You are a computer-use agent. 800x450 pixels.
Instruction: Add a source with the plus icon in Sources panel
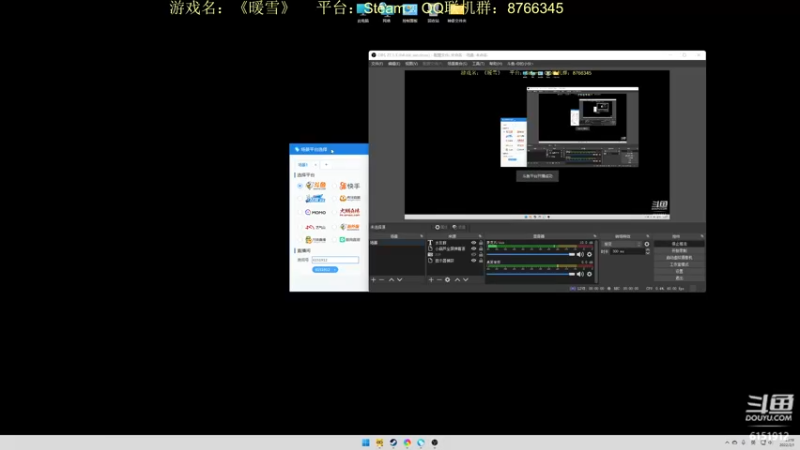[x=431, y=280]
